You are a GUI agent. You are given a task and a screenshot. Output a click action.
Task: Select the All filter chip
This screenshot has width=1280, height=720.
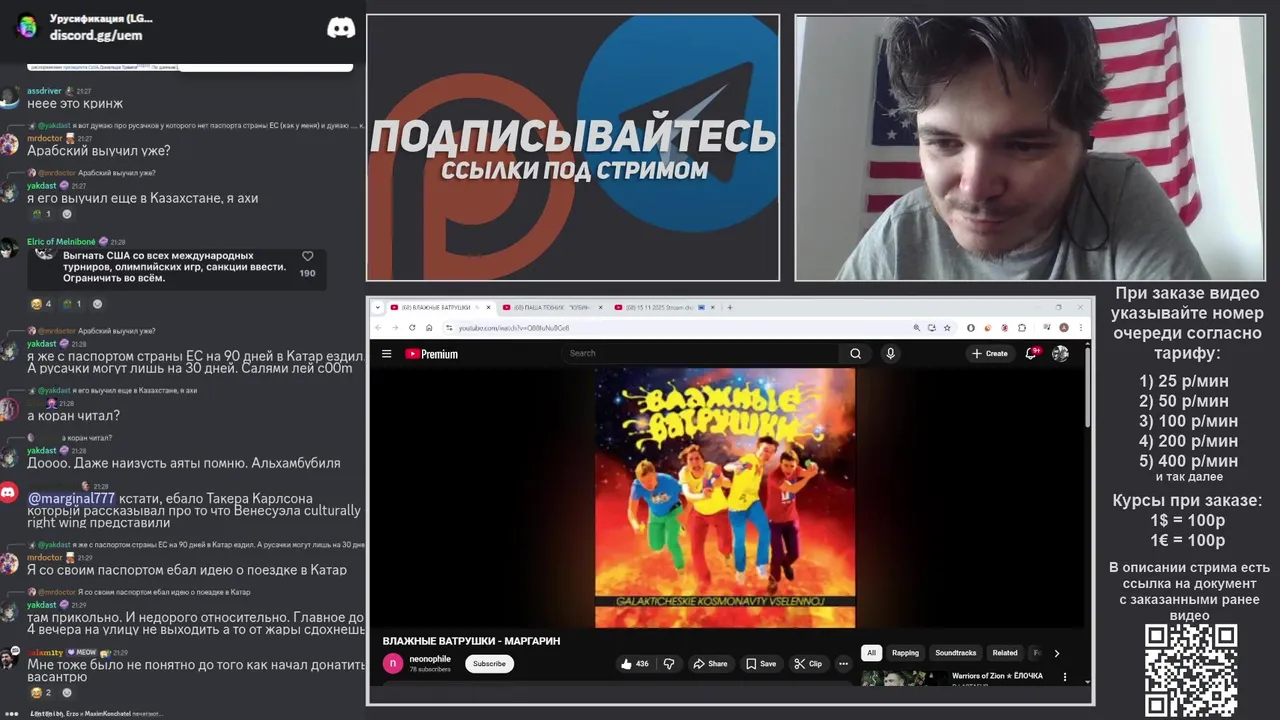871,653
